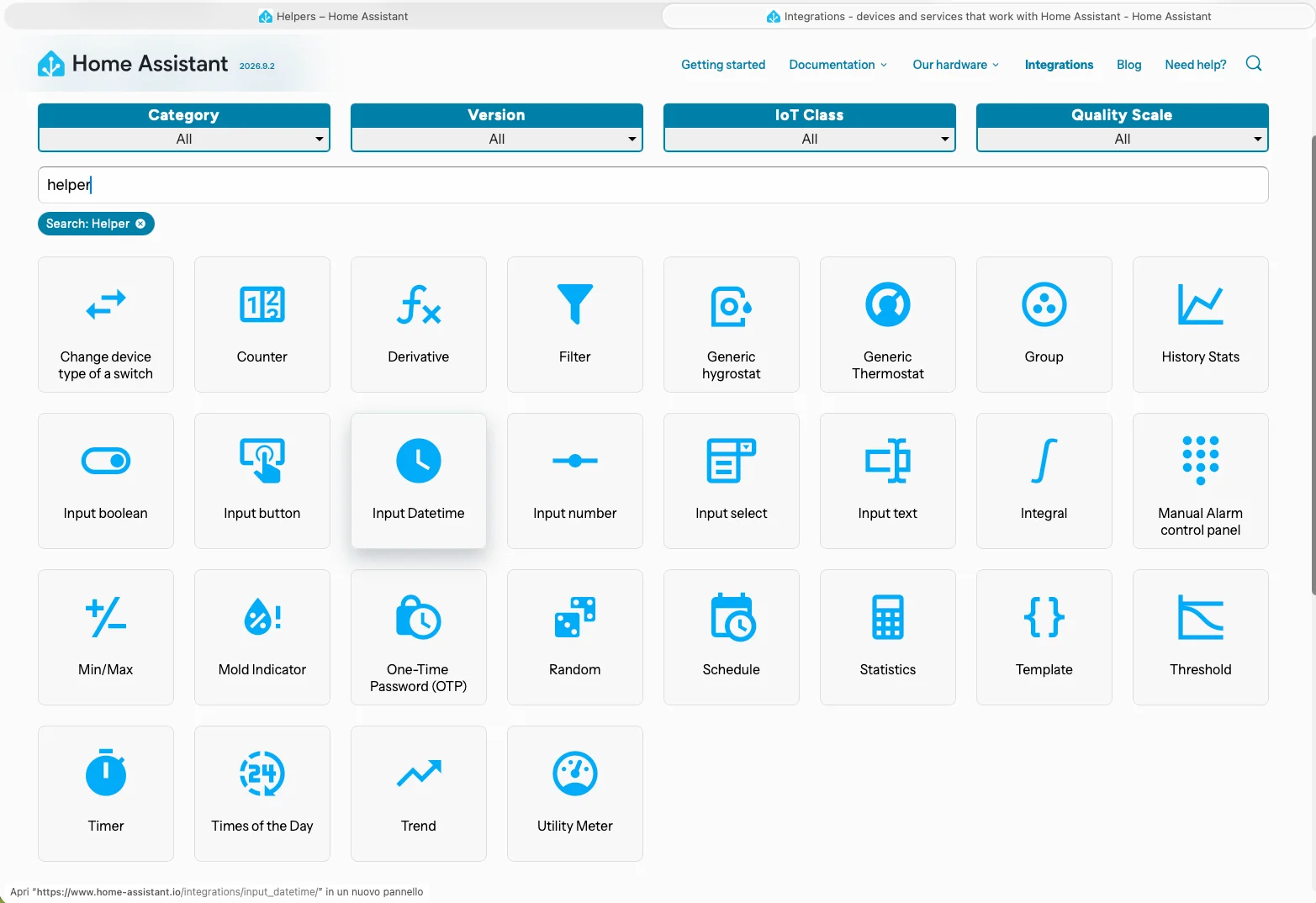1316x903 pixels.
Task: Click the Template card label
Action: [x=1044, y=669]
